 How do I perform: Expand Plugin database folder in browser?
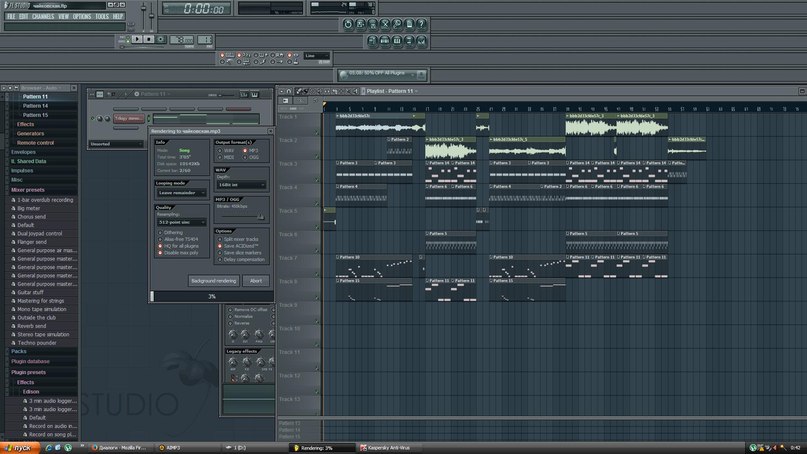pos(30,361)
